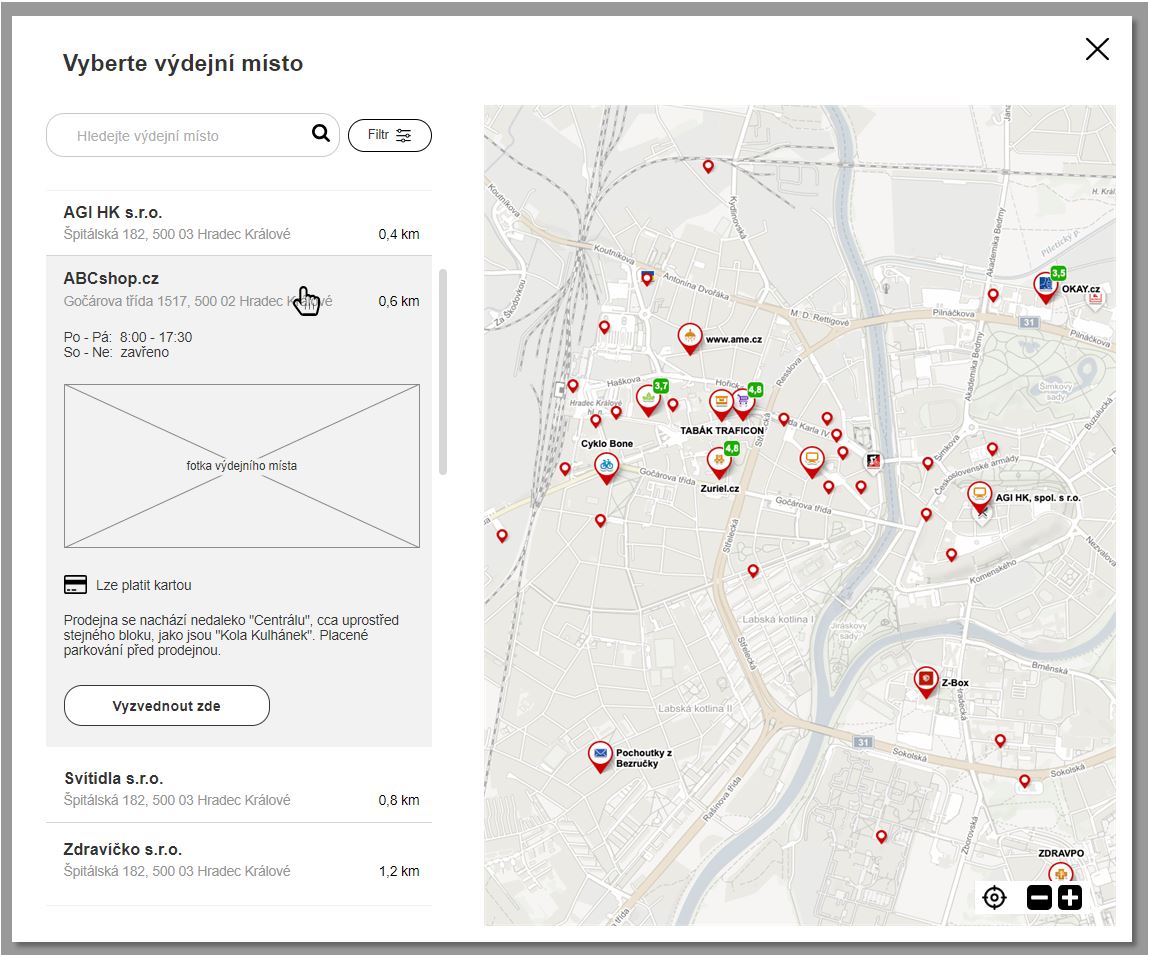Open the Filtr filter options
The height and width of the screenshot is (955, 1150).
click(389, 135)
